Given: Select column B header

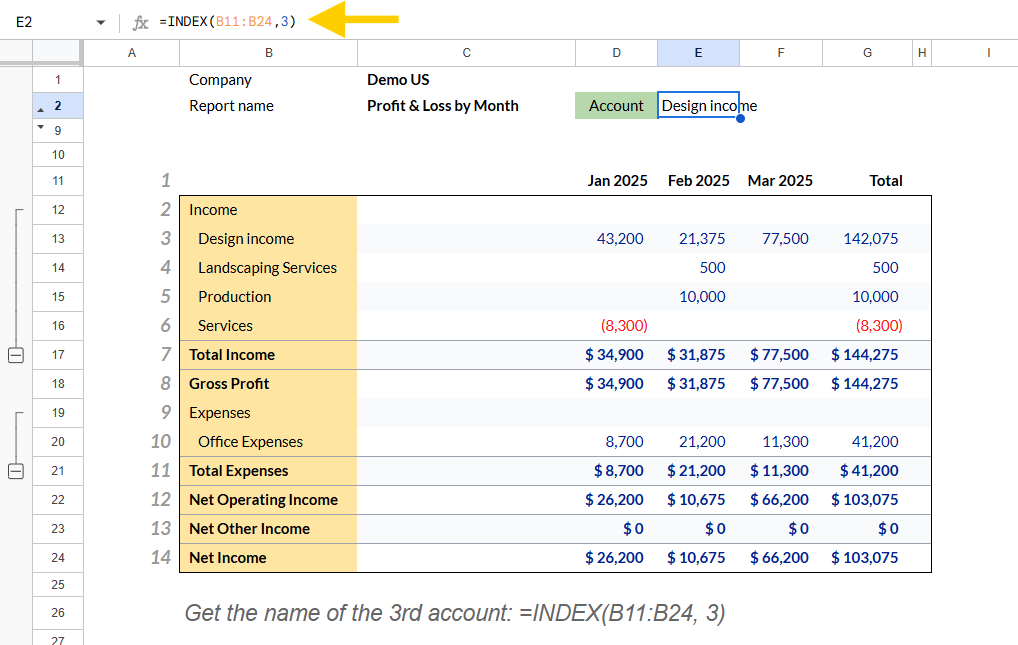Looking at the screenshot, I should point(268,53).
